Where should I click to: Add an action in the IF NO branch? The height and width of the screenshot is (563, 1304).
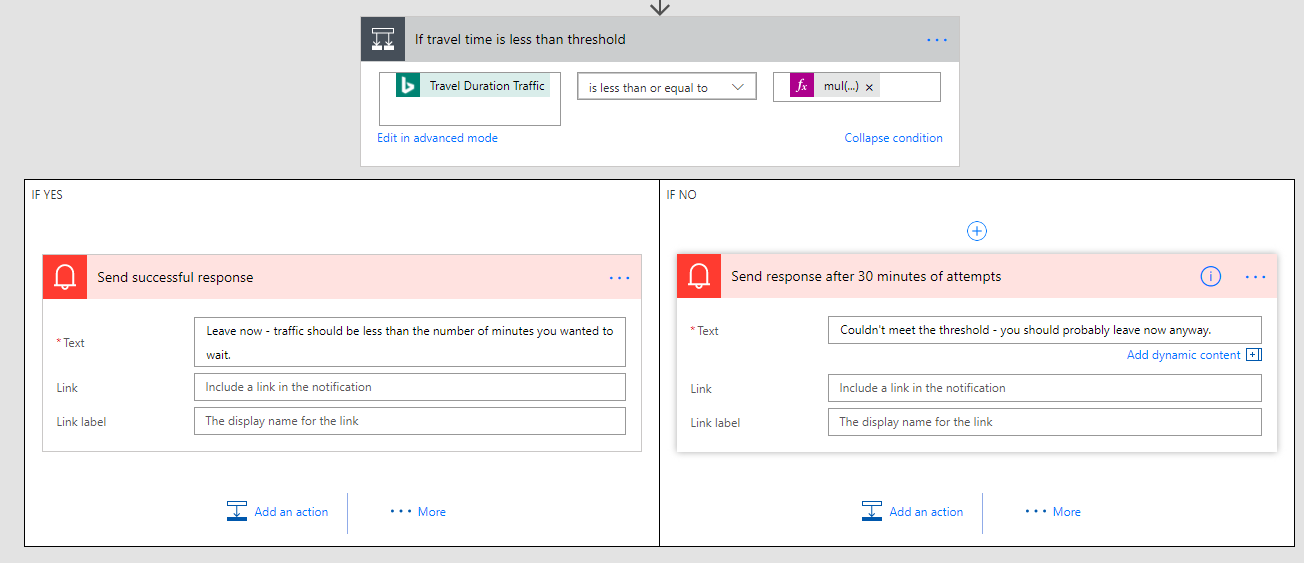(913, 512)
